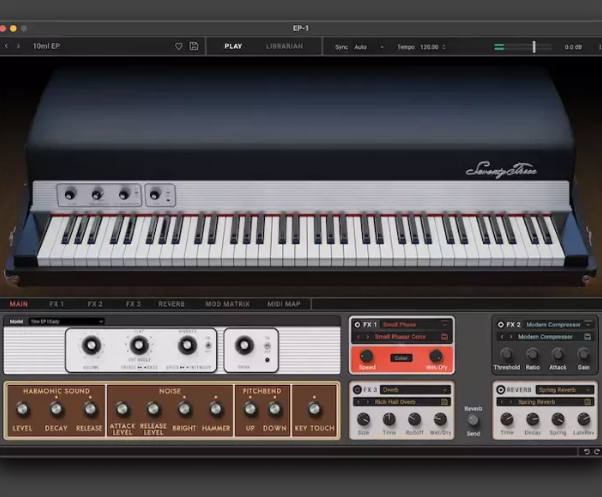Open the FX 1 Small Phase effect dropdown

(415, 325)
